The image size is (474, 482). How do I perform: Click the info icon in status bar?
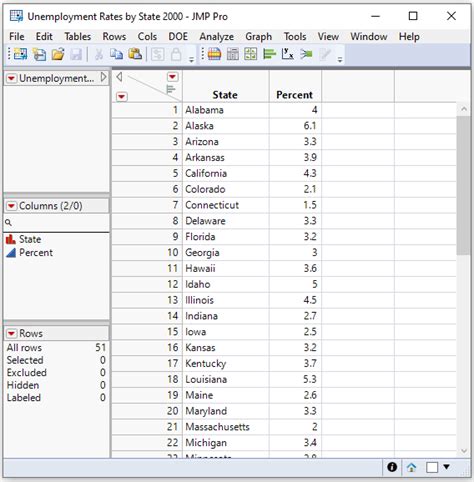coord(392,467)
